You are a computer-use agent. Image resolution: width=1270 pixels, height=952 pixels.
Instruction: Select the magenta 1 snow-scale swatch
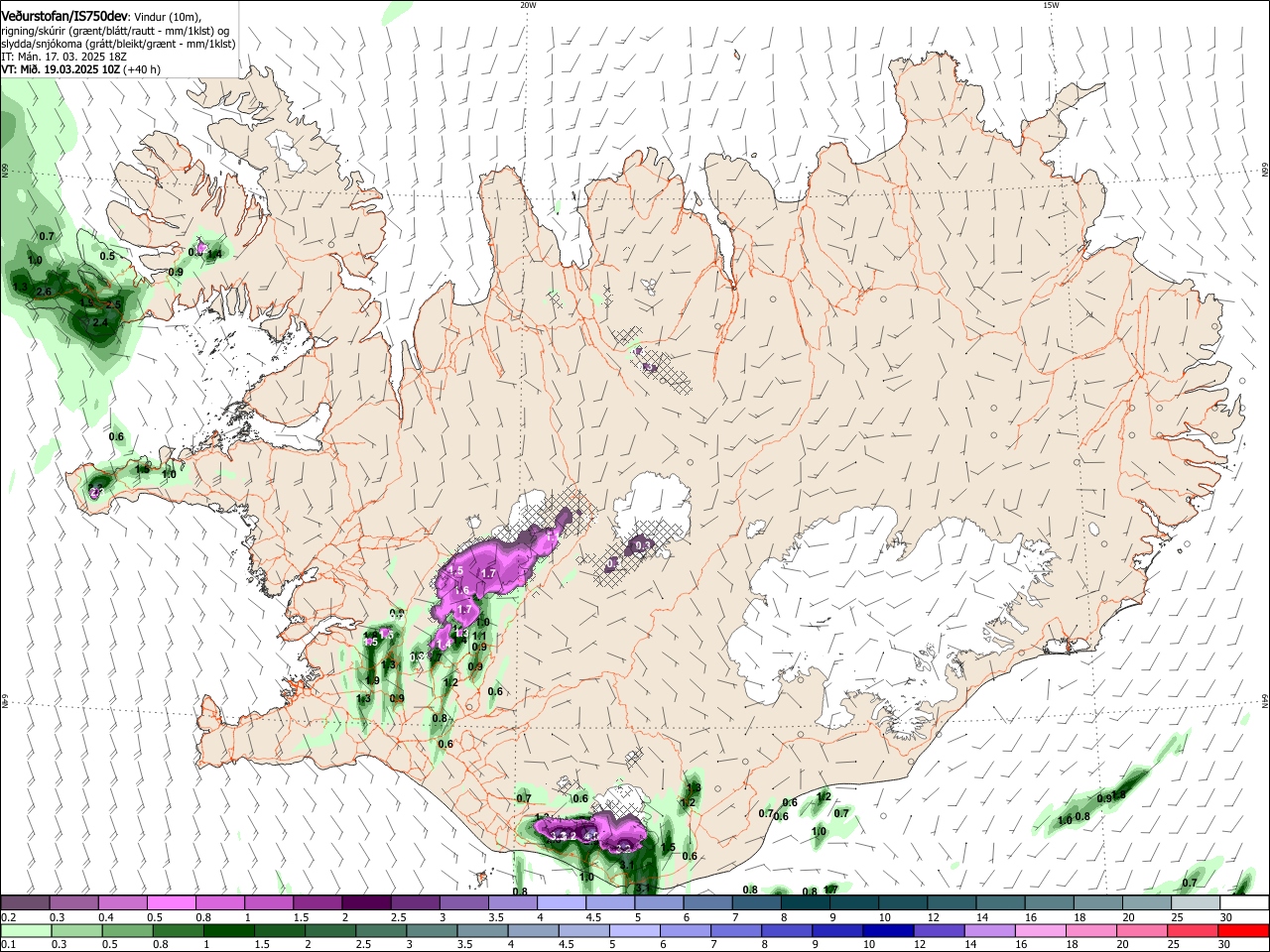click(x=268, y=902)
